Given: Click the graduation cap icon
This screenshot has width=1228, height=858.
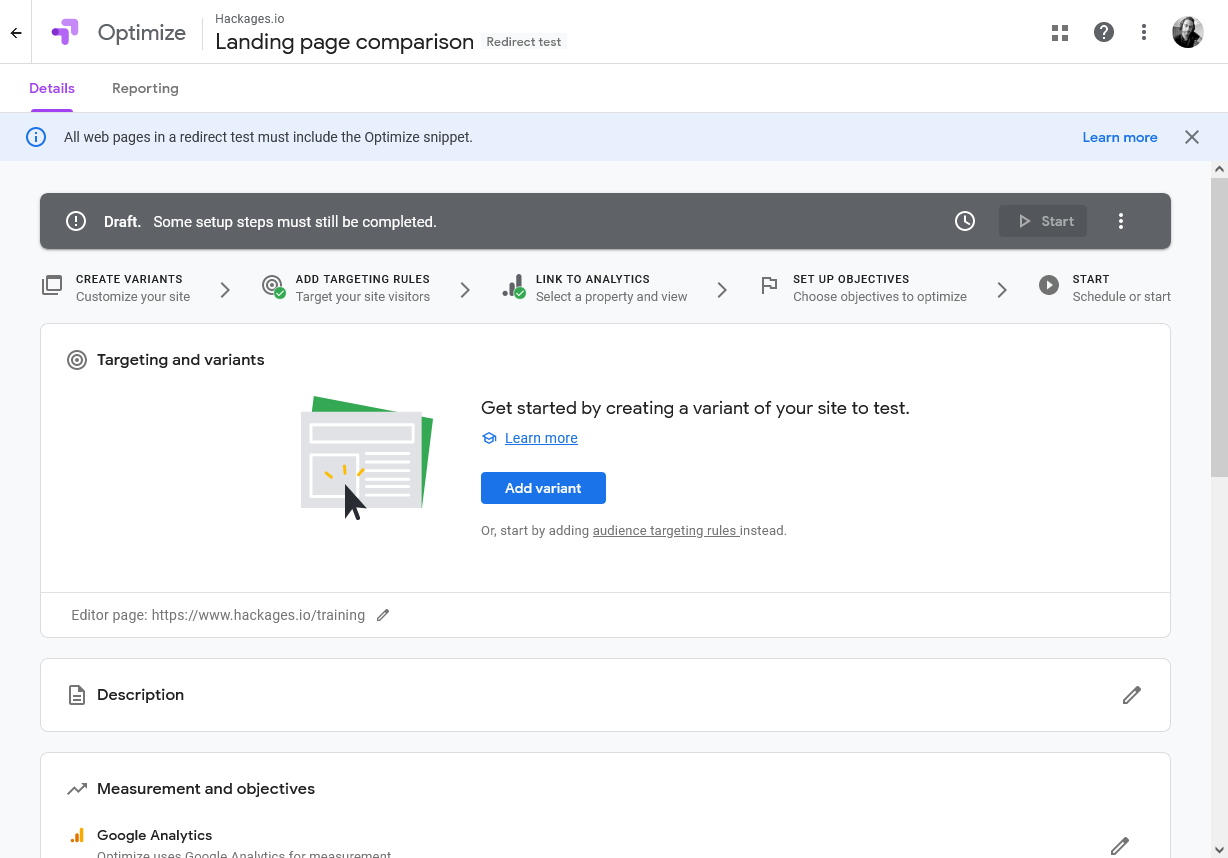Looking at the screenshot, I should [489, 438].
